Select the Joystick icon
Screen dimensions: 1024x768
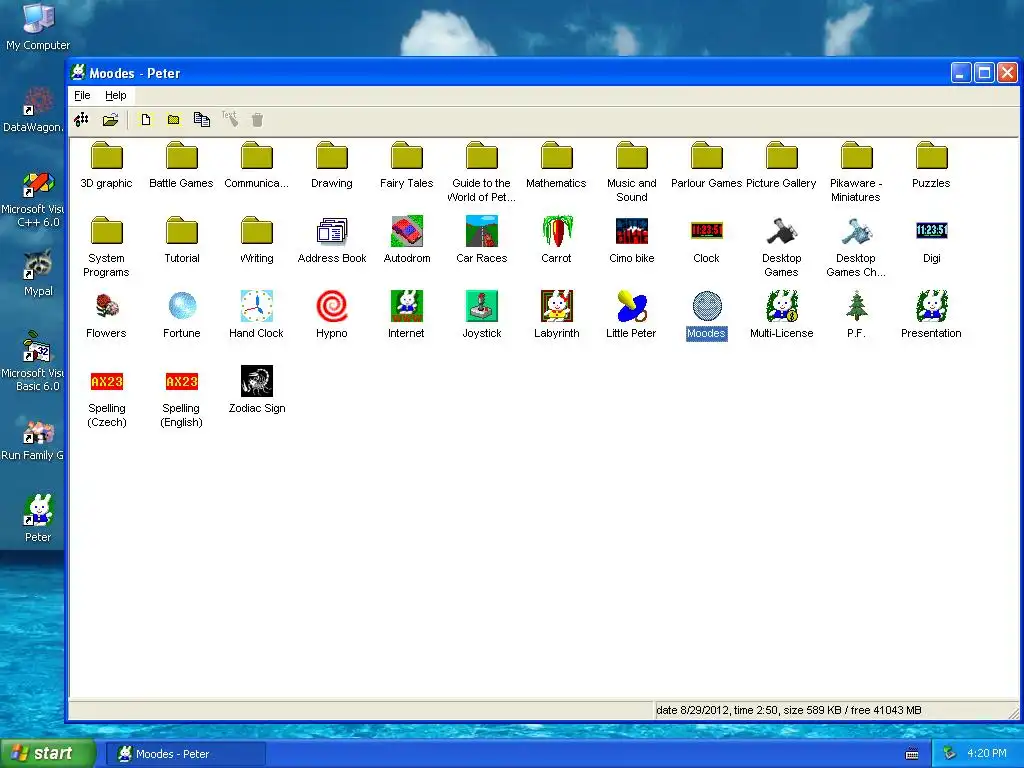point(482,306)
